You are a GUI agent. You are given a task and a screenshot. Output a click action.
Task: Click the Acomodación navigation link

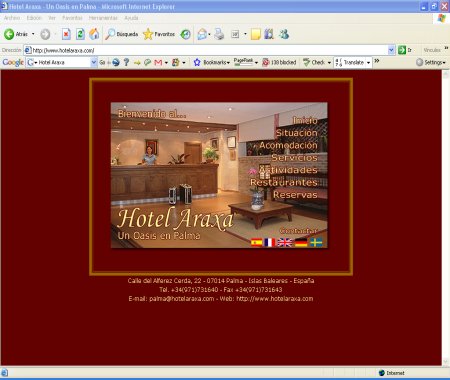288,145
